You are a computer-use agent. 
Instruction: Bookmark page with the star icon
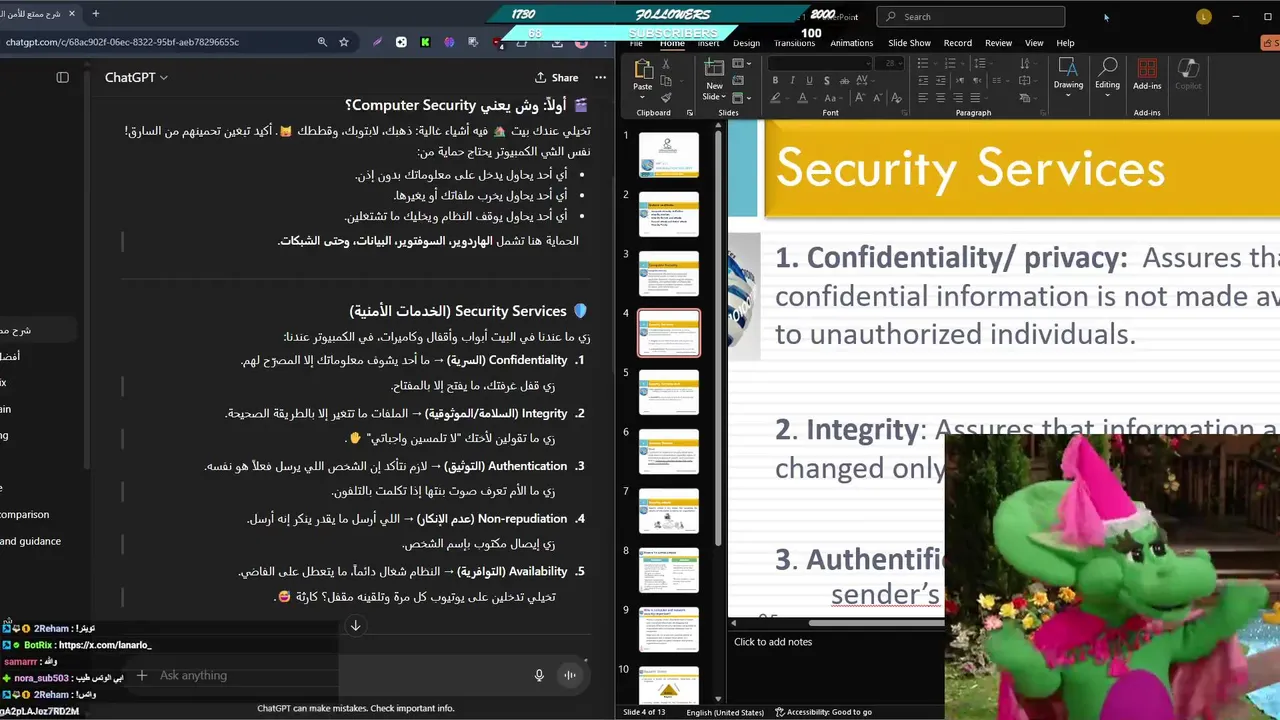click(x=344, y=42)
